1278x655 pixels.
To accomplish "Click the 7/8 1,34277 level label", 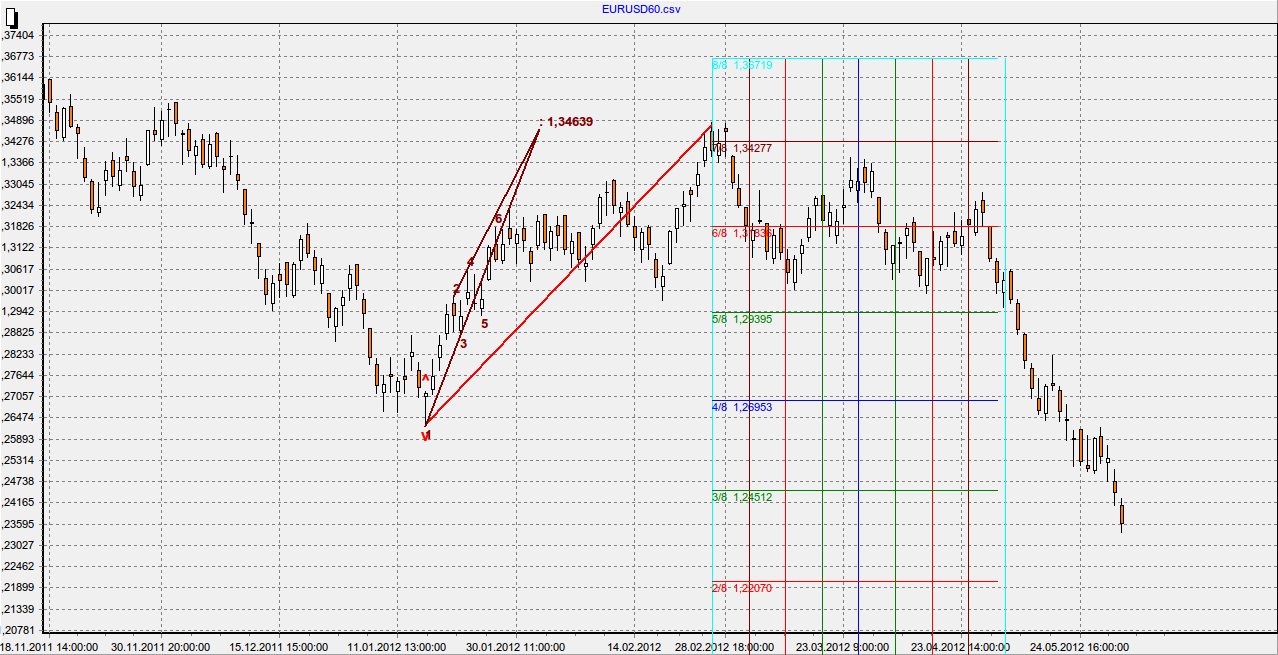I will (741, 148).
